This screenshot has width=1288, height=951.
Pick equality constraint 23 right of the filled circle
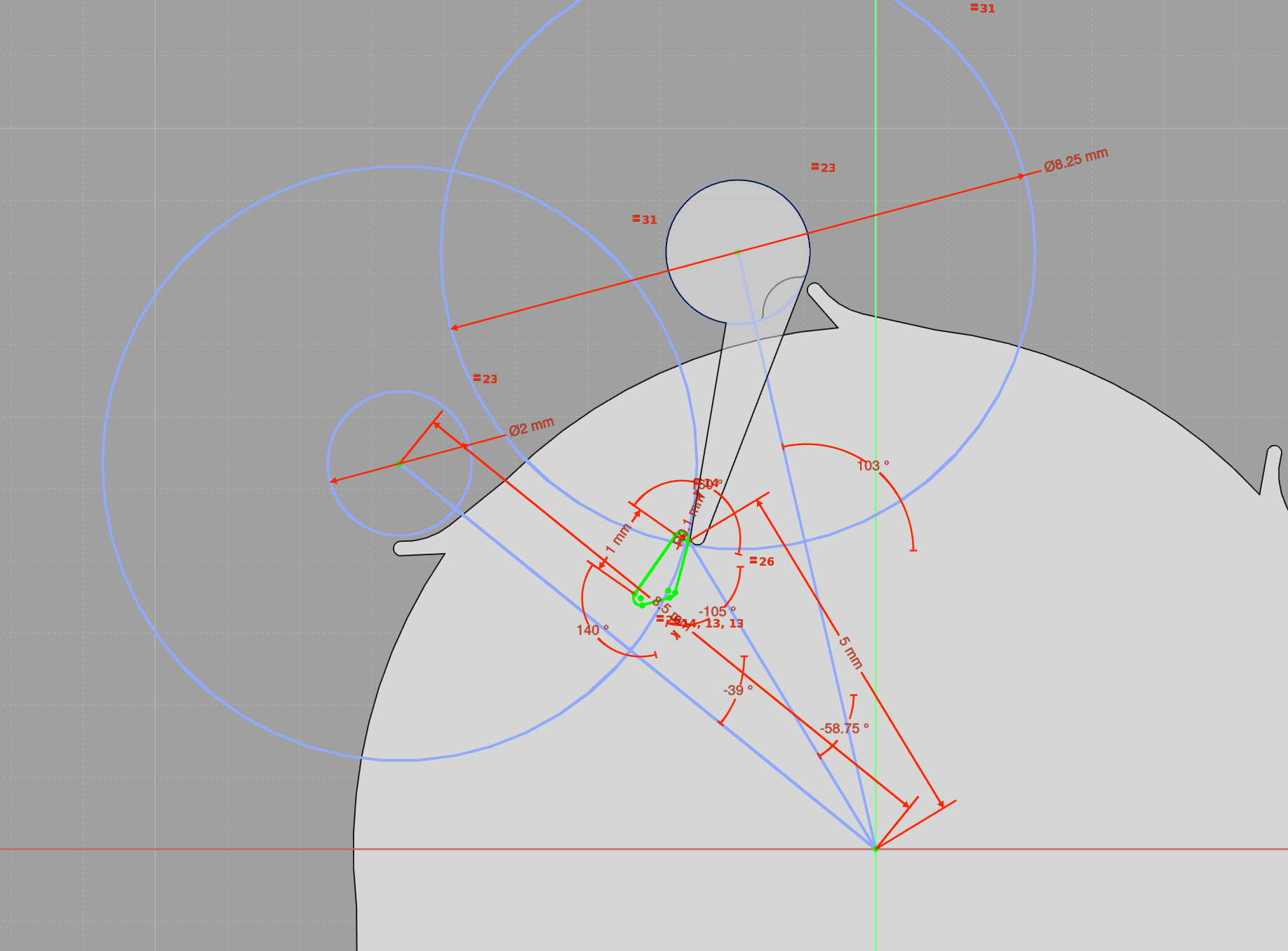pyautogui.click(x=823, y=168)
